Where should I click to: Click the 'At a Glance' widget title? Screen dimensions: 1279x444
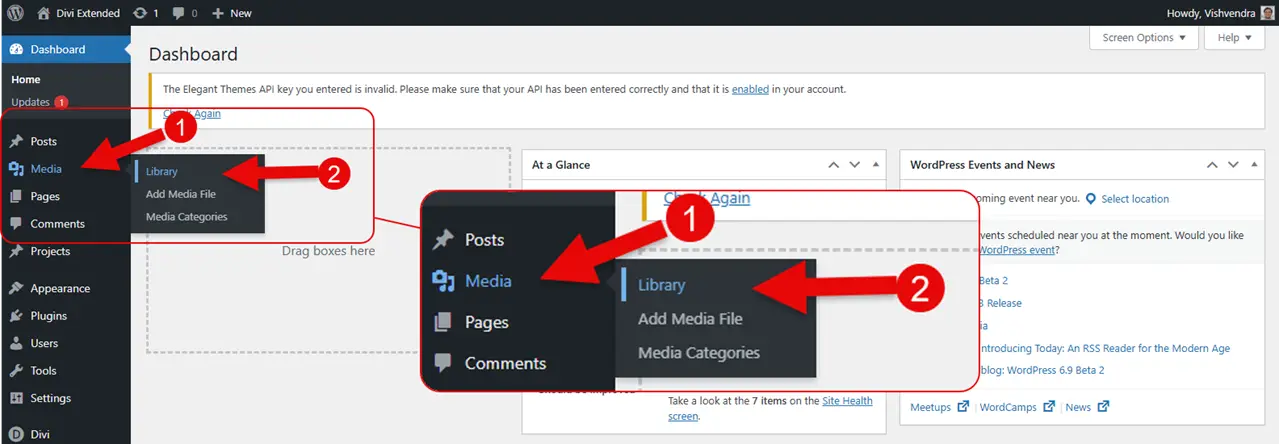click(x=561, y=165)
